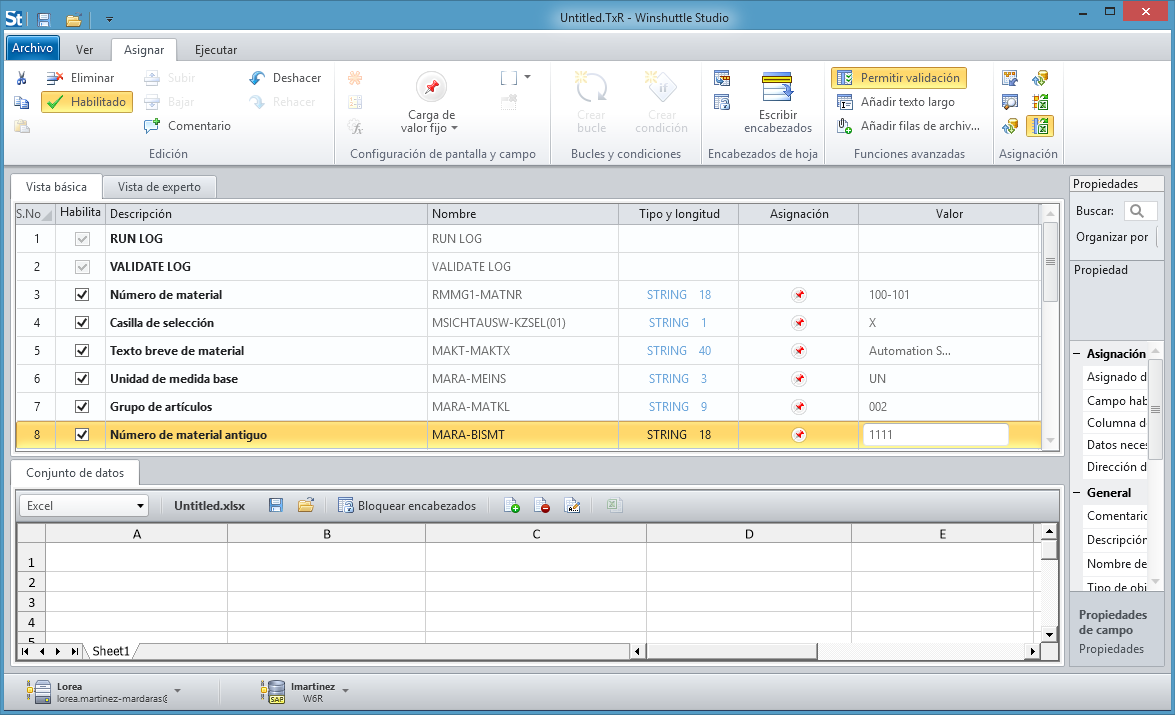Screen dimensions: 1175x715
Task: Click the Lorea server connection icon
Action: [x=40, y=692]
